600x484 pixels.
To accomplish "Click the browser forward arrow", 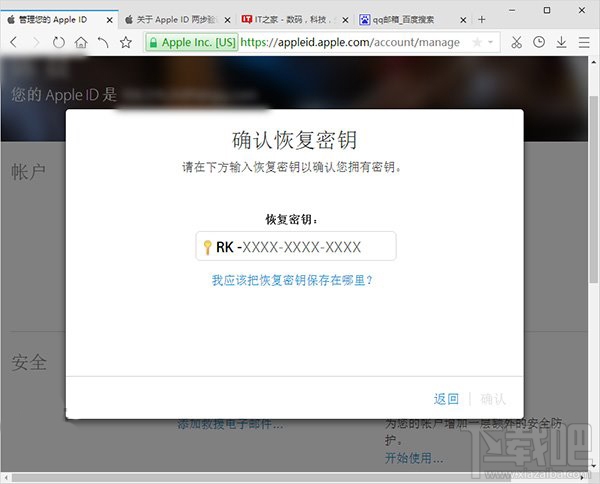I will click(36, 42).
